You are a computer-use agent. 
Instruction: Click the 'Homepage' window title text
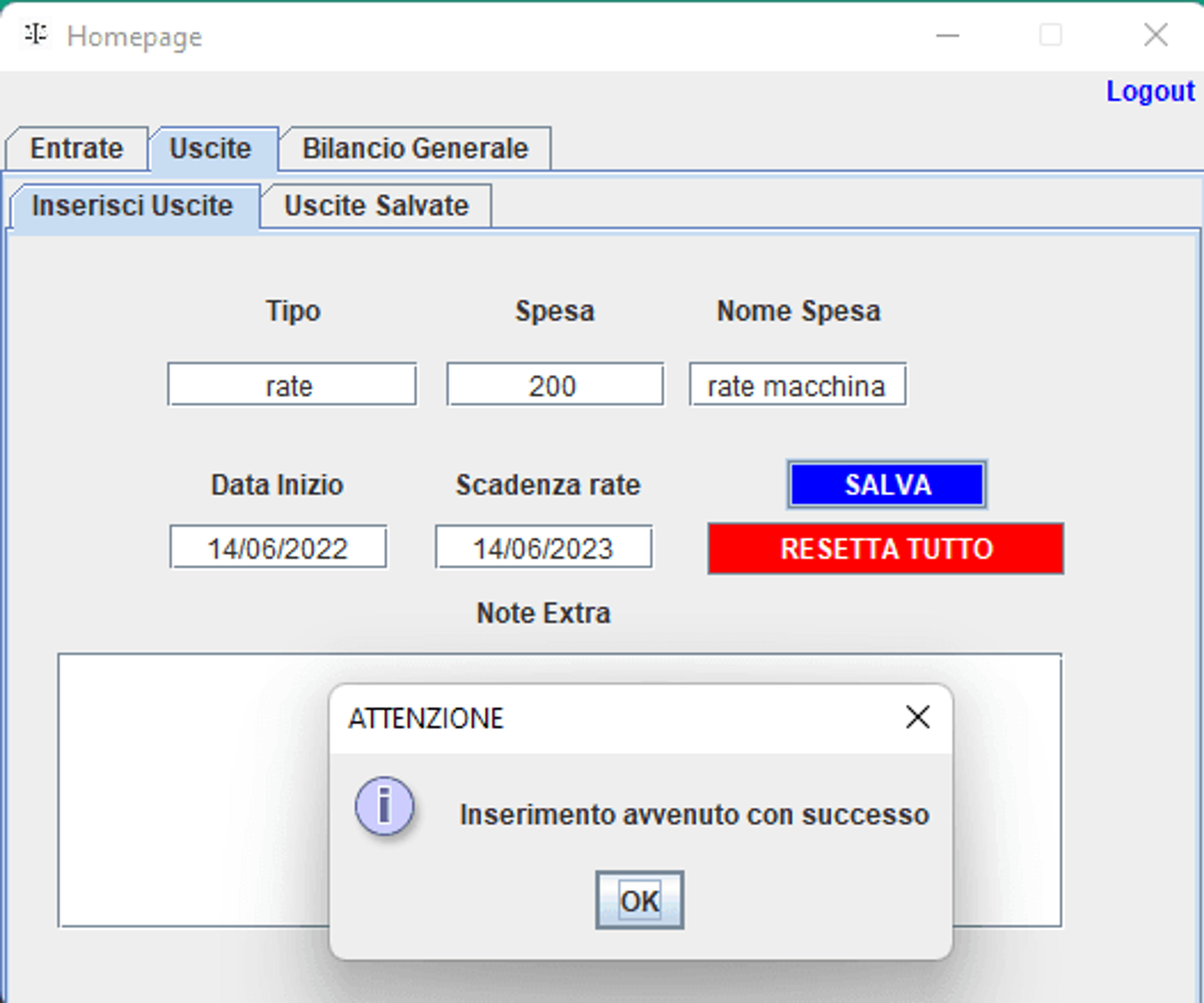pos(134,37)
